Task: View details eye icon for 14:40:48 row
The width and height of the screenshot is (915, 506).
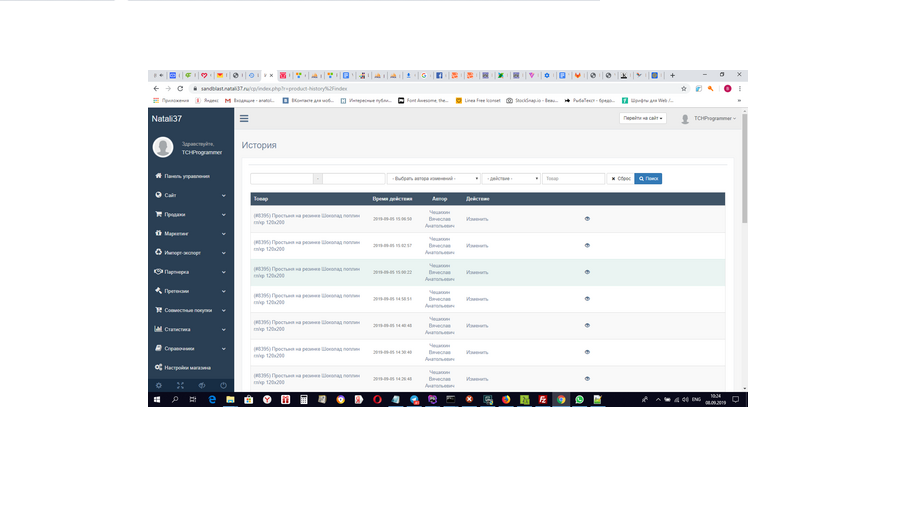Action: click(x=587, y=326)
